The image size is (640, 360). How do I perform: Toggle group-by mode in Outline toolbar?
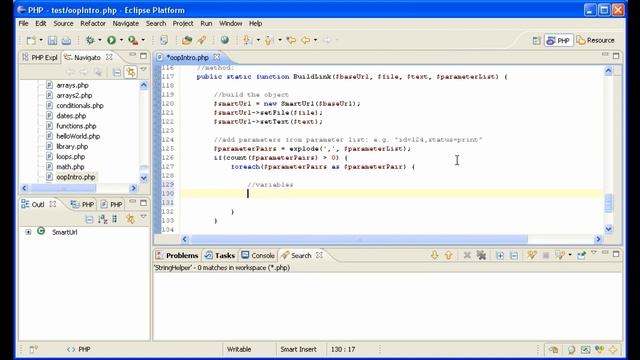[x=115, y=220]
